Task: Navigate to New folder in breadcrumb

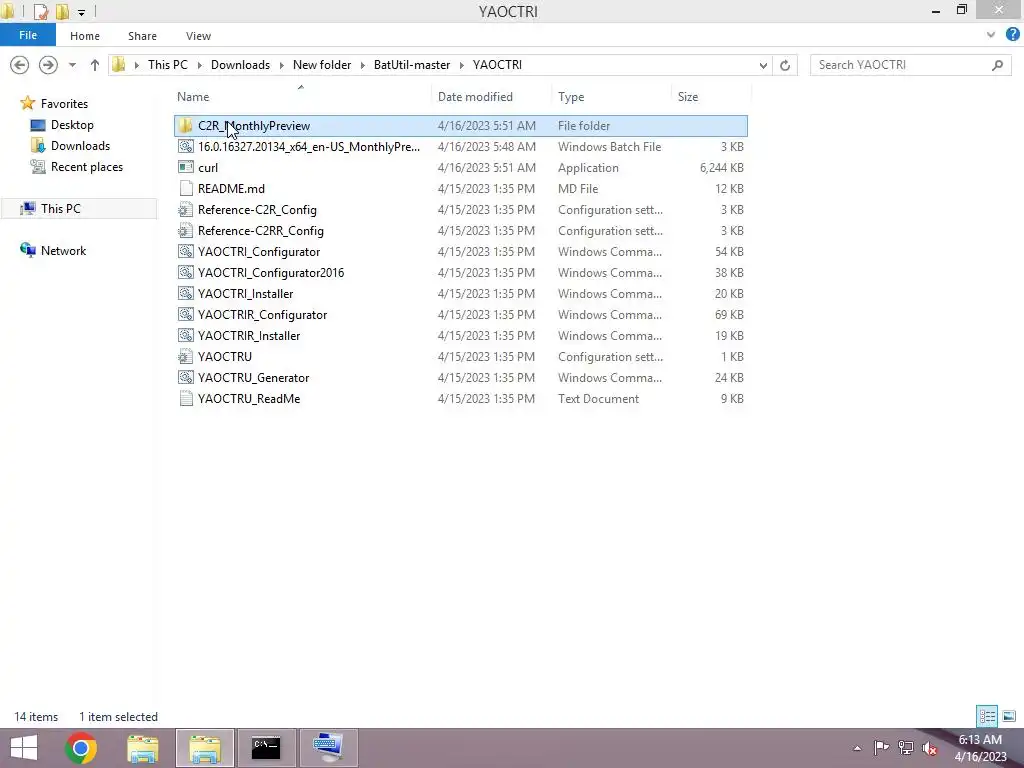Action: pos(321,65)
